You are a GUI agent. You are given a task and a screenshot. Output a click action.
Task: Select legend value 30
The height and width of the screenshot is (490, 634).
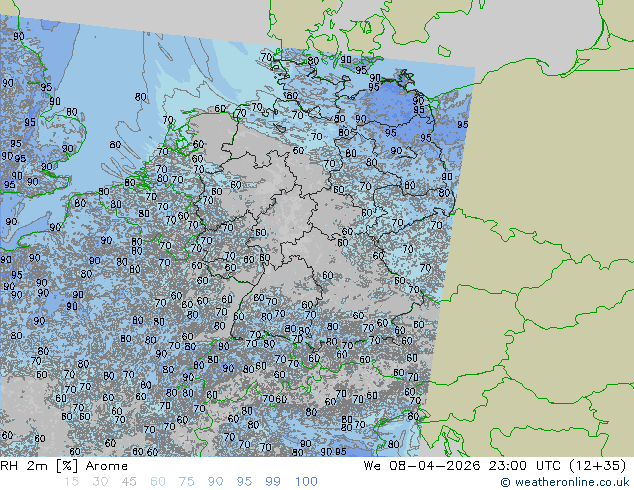100,482
